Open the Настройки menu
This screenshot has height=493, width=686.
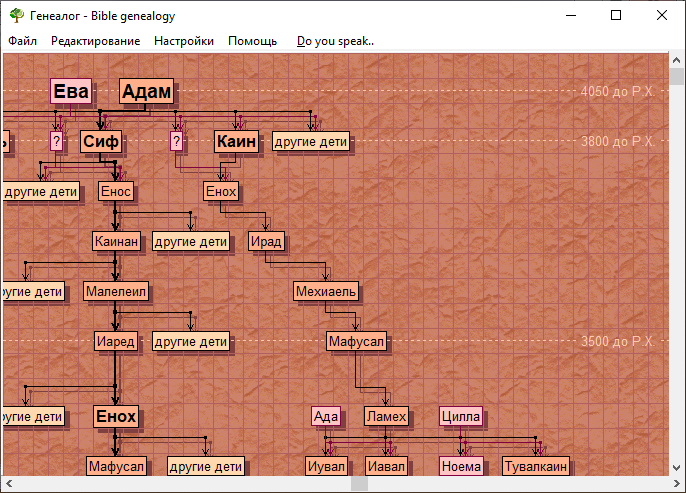[x=184, y=41]
